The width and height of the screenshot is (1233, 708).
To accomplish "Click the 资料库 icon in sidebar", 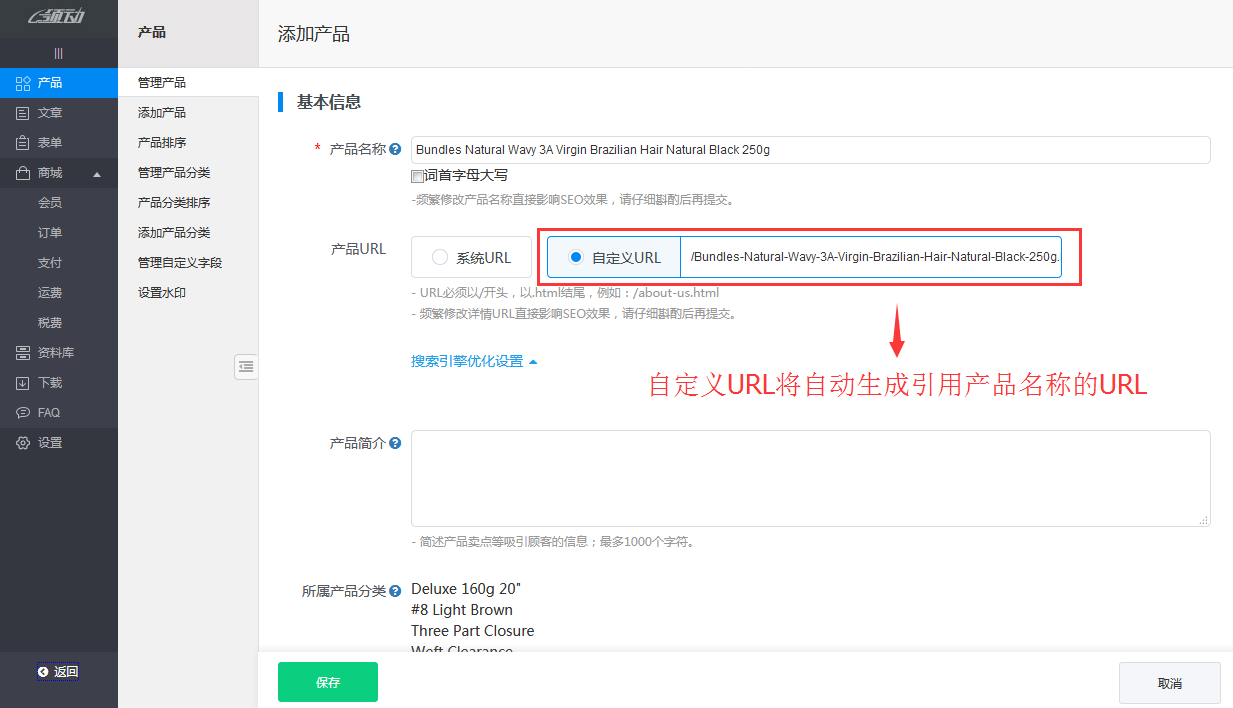I will (22, 353).
